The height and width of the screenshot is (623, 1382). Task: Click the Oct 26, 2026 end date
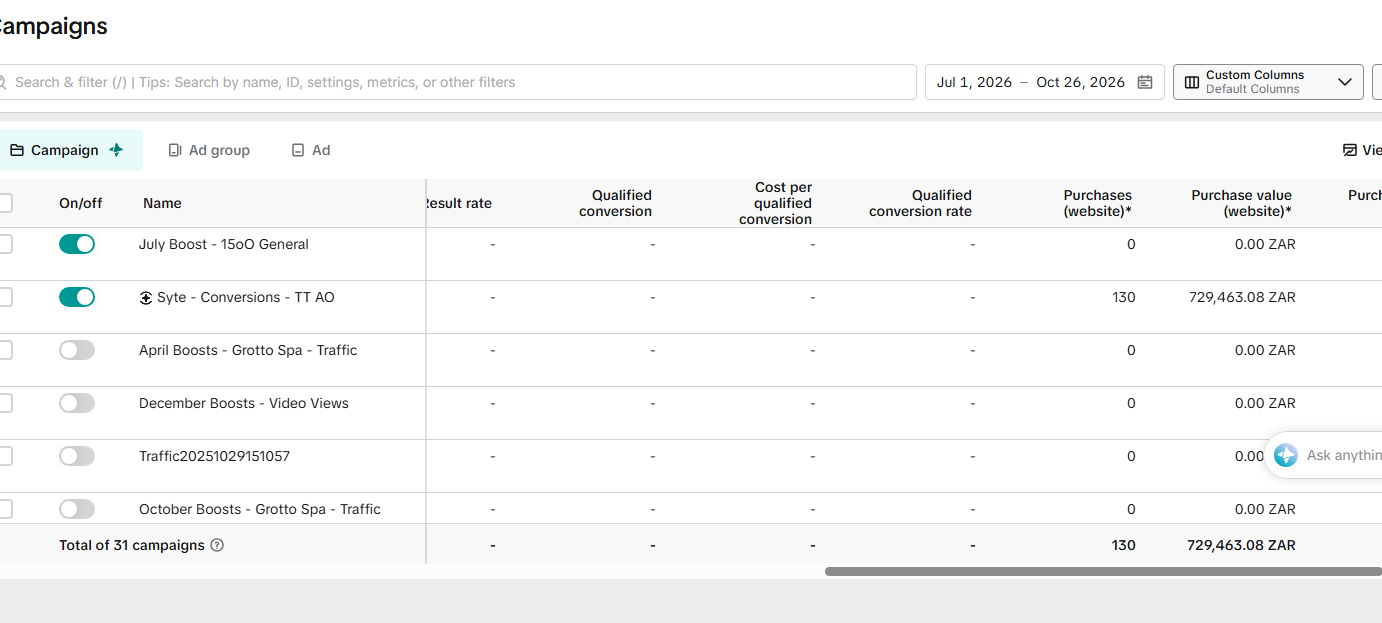[1081, 82]
